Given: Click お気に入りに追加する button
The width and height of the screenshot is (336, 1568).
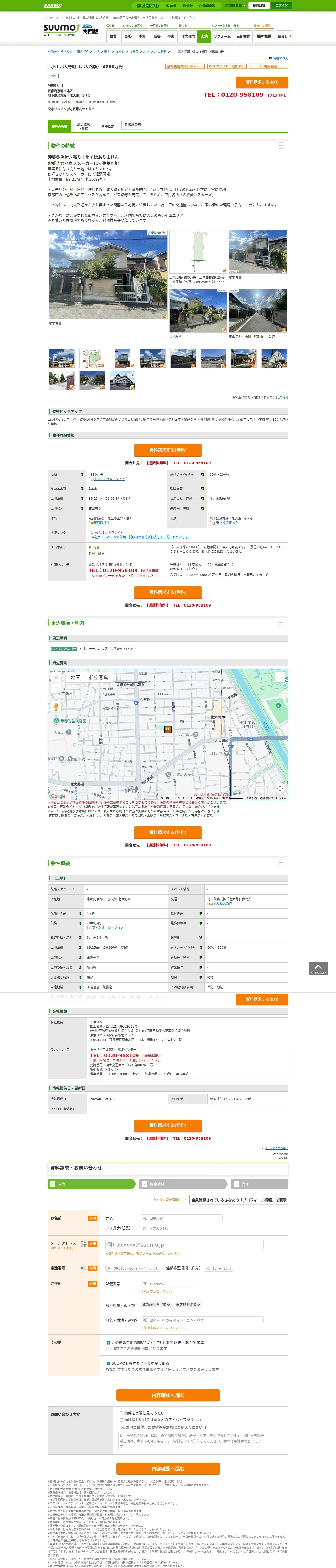Looking at the screenshot, I should (x=227, y=66).
